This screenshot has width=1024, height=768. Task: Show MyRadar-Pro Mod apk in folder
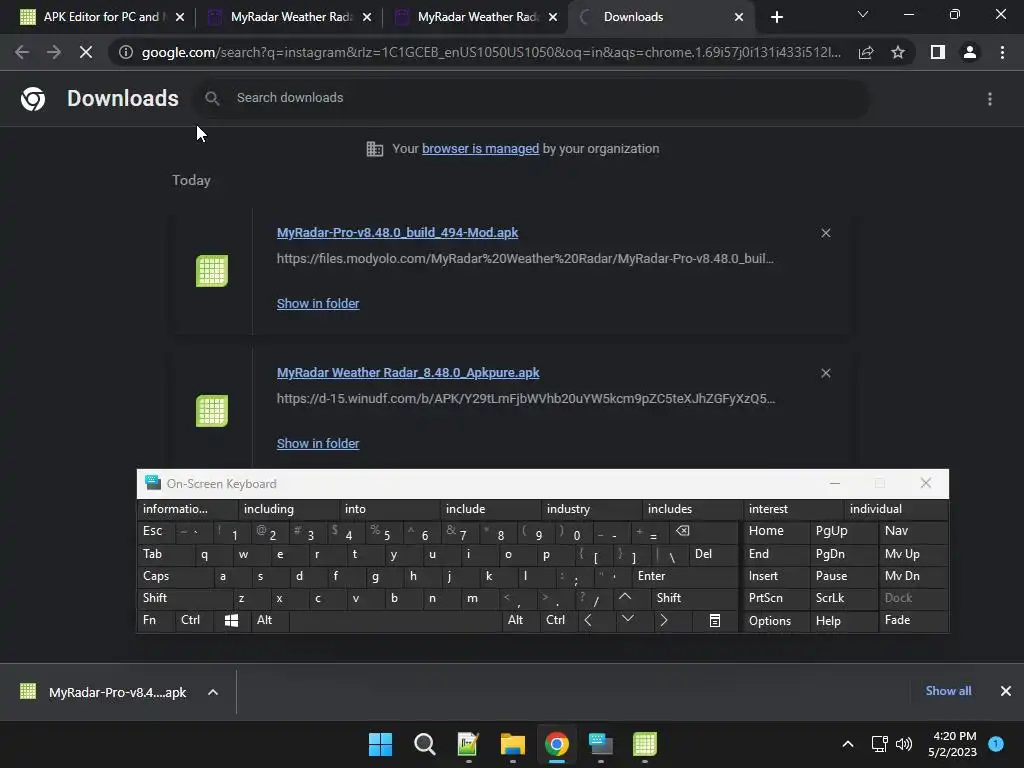coord(317,304)
